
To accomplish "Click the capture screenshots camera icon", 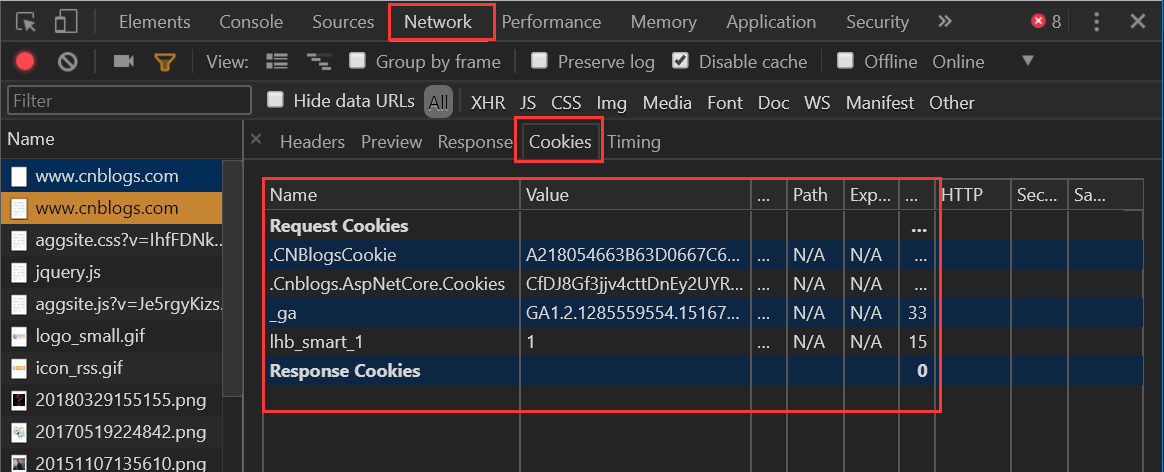I will (123, 62).
